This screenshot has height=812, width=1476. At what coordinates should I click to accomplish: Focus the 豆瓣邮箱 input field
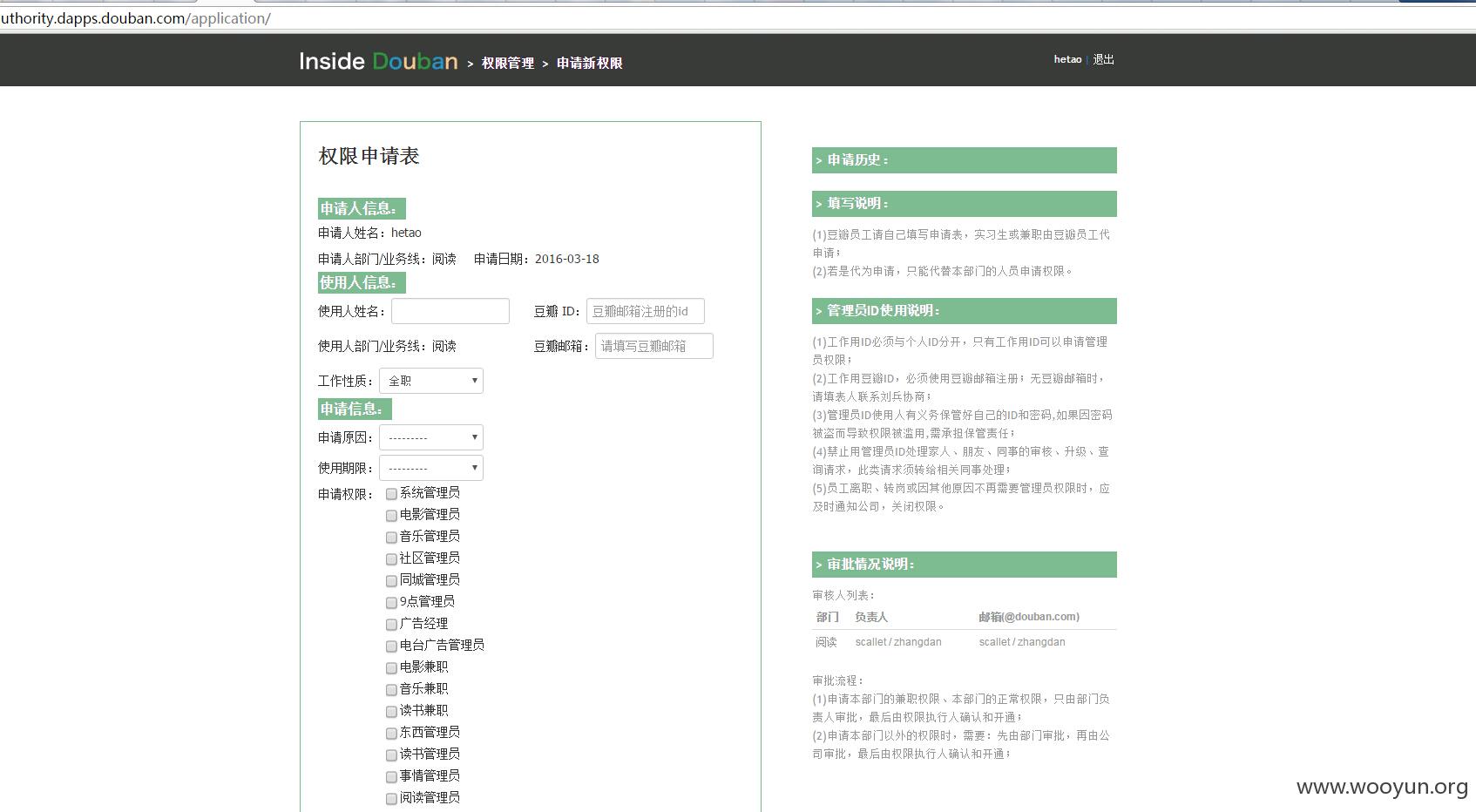tap(654, 346)
